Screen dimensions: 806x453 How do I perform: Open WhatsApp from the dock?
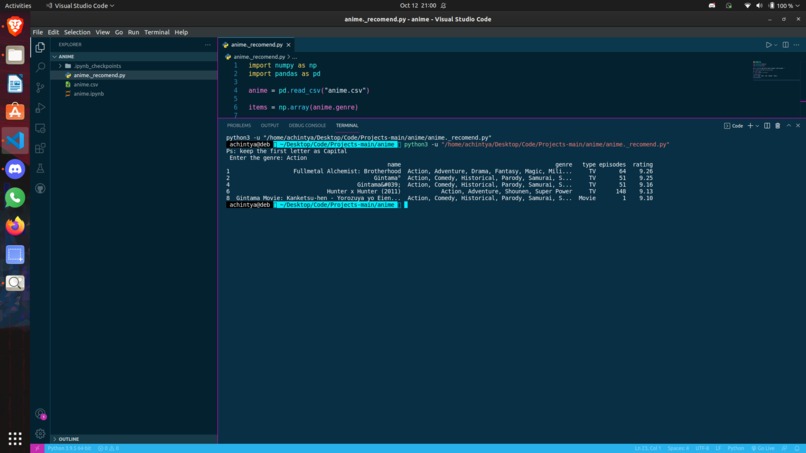tap(15, 197)
